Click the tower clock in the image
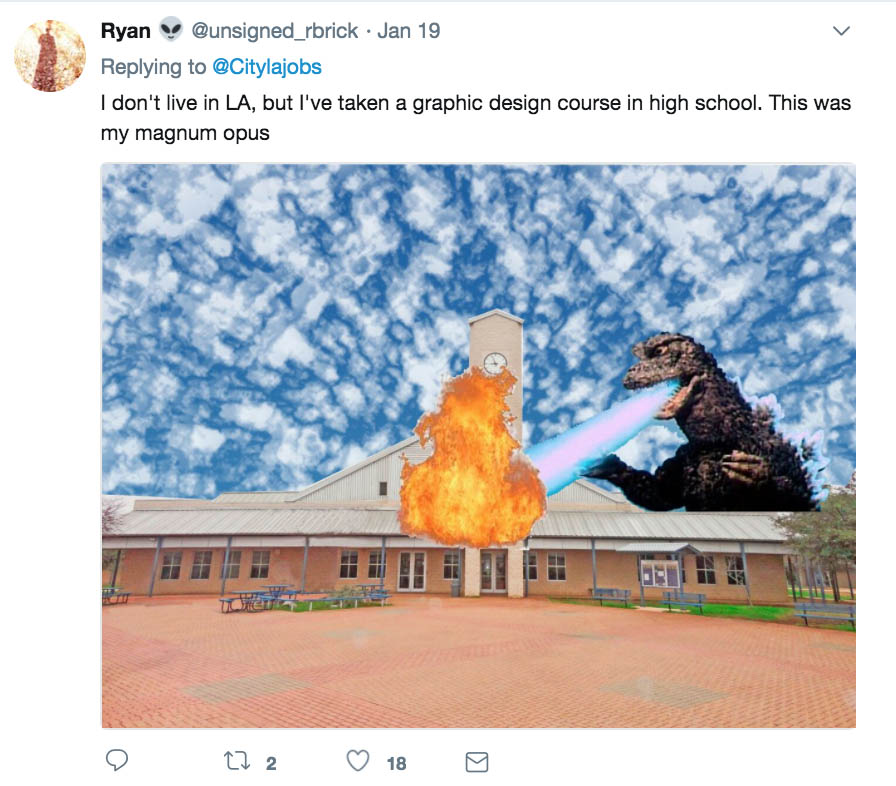896x786 pixels. coord(495,363)
